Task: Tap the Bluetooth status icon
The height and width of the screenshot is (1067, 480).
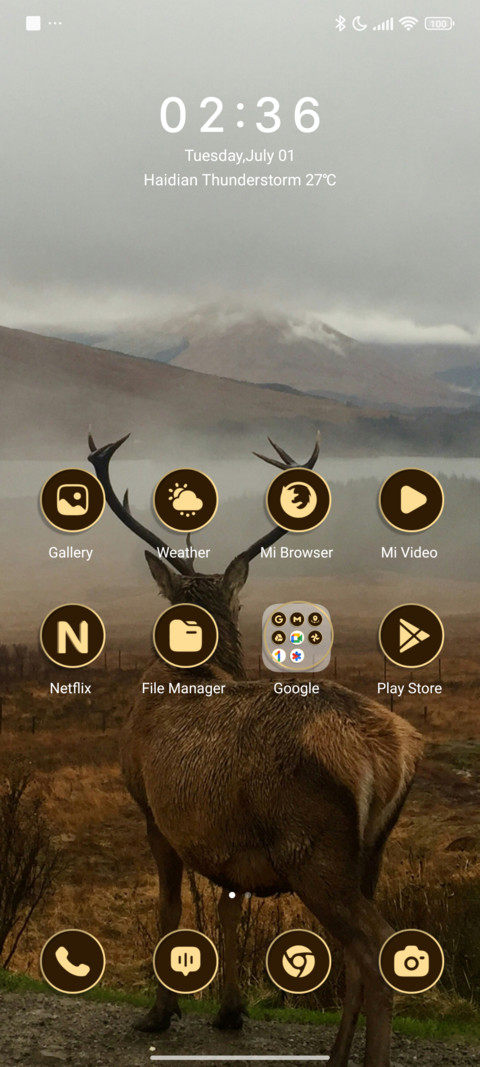Action: 340,24
